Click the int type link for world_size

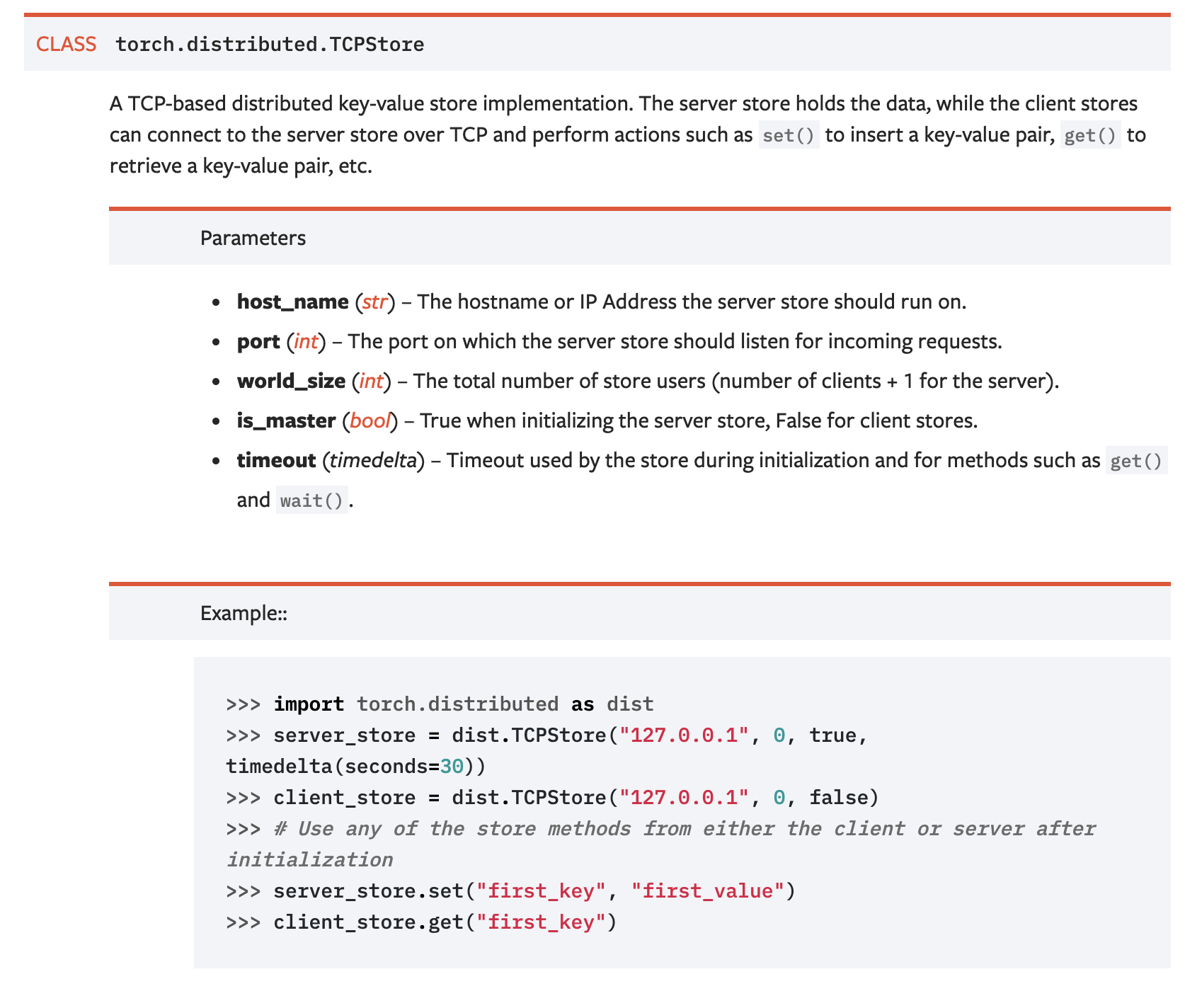click(x=372, y=382)
